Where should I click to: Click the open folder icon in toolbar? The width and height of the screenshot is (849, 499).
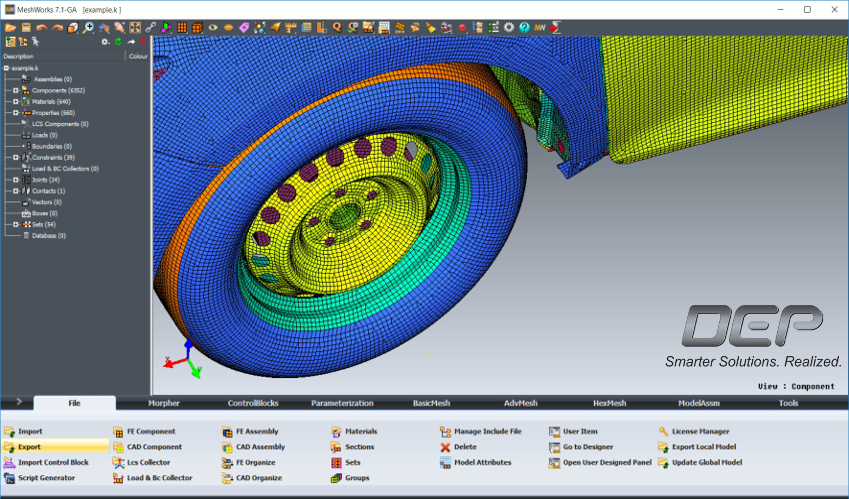10,28
